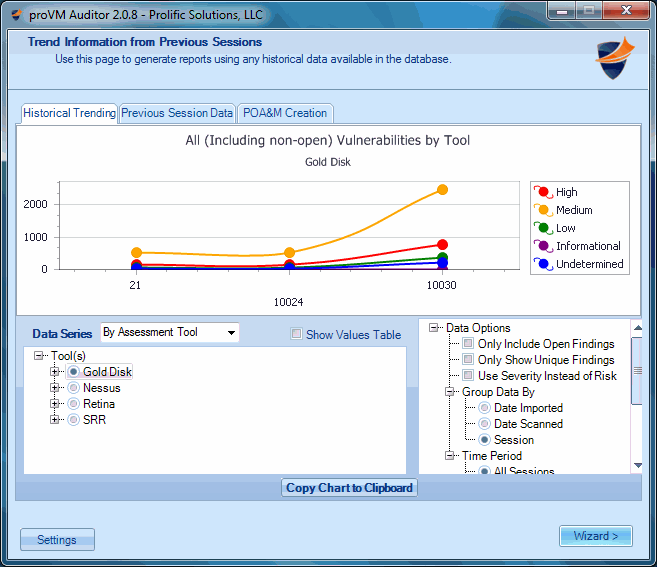Expand the Retina tree node
This screenshot has width=657, height=567.
pos(54,404)
